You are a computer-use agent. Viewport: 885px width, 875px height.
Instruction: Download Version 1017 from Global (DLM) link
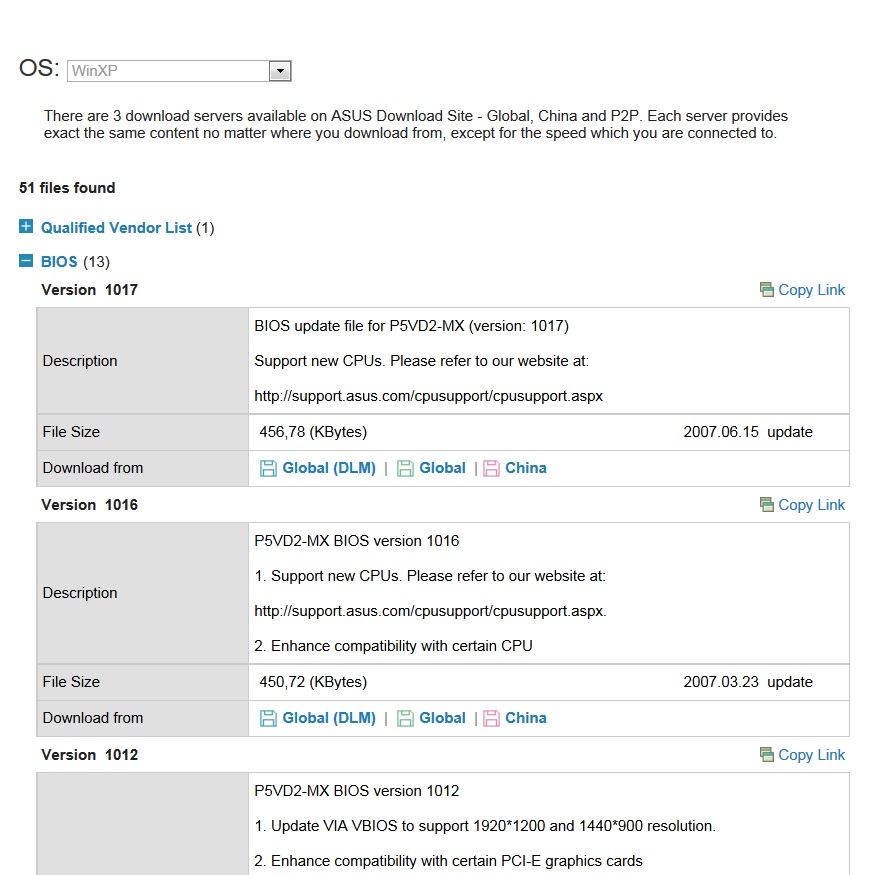pos(328,468)
